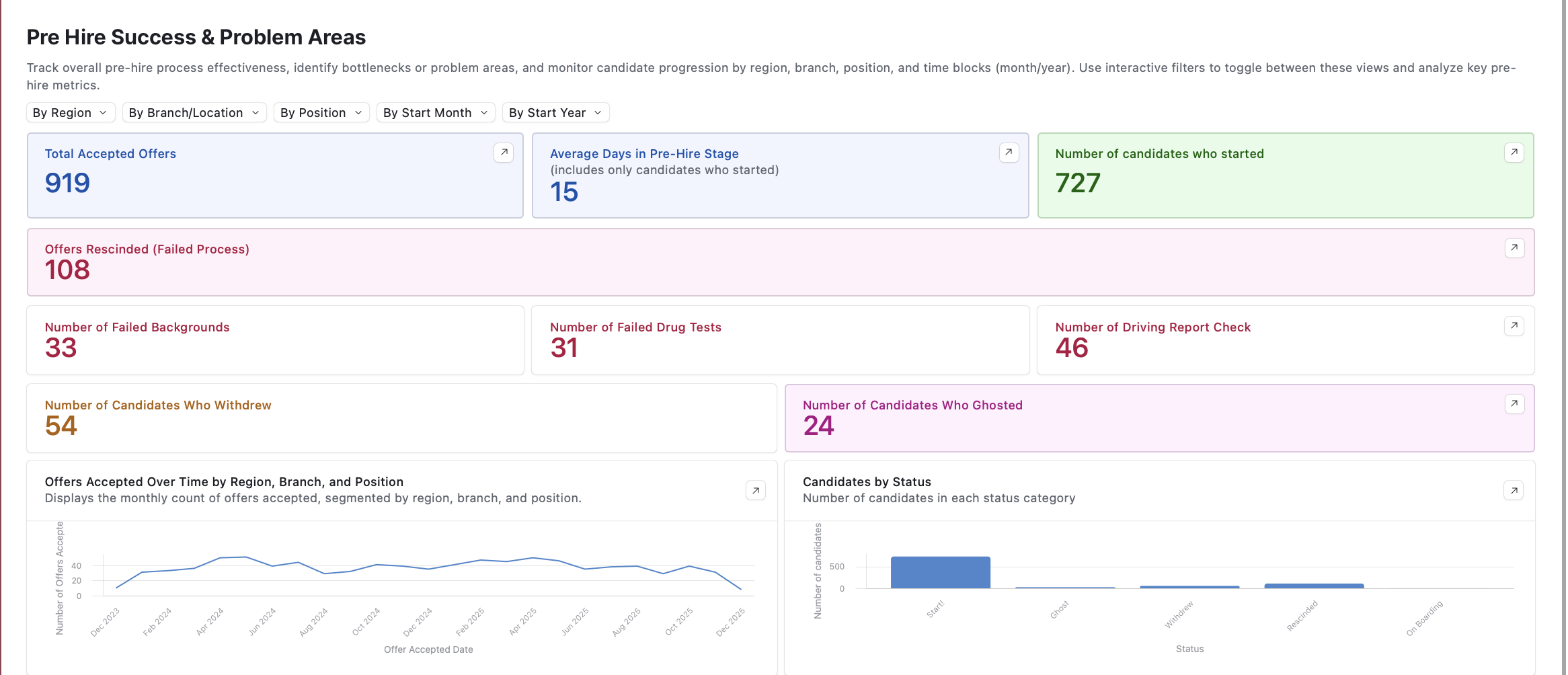Image resolution: width=1568 pixels, height=675 pixels.
Task: Click the Withdrew bar in Candidates chart
Action: point(1189,587)
